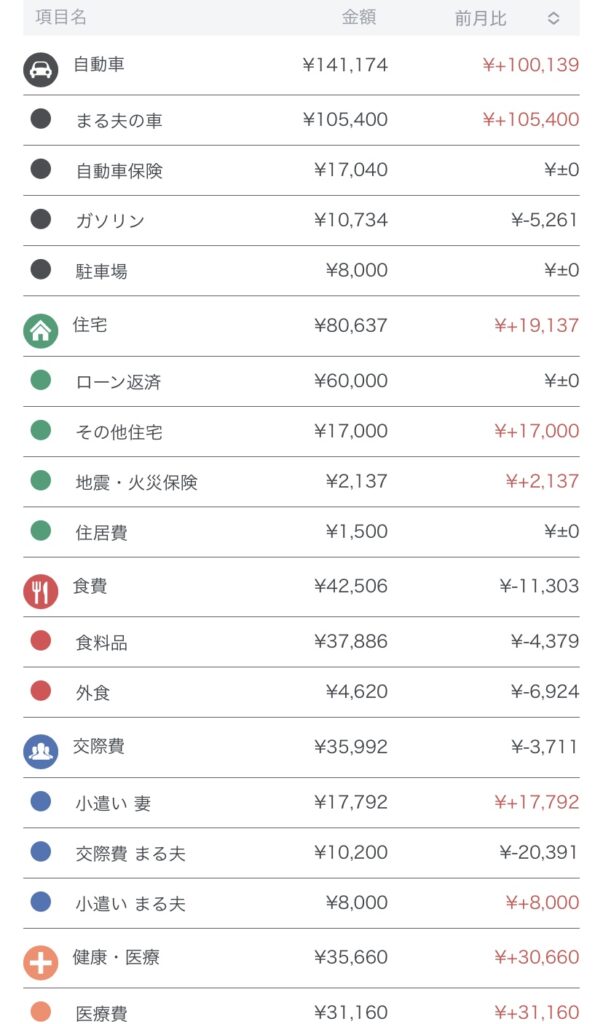Select the 小遣い 妻 row label

[113, 803]
